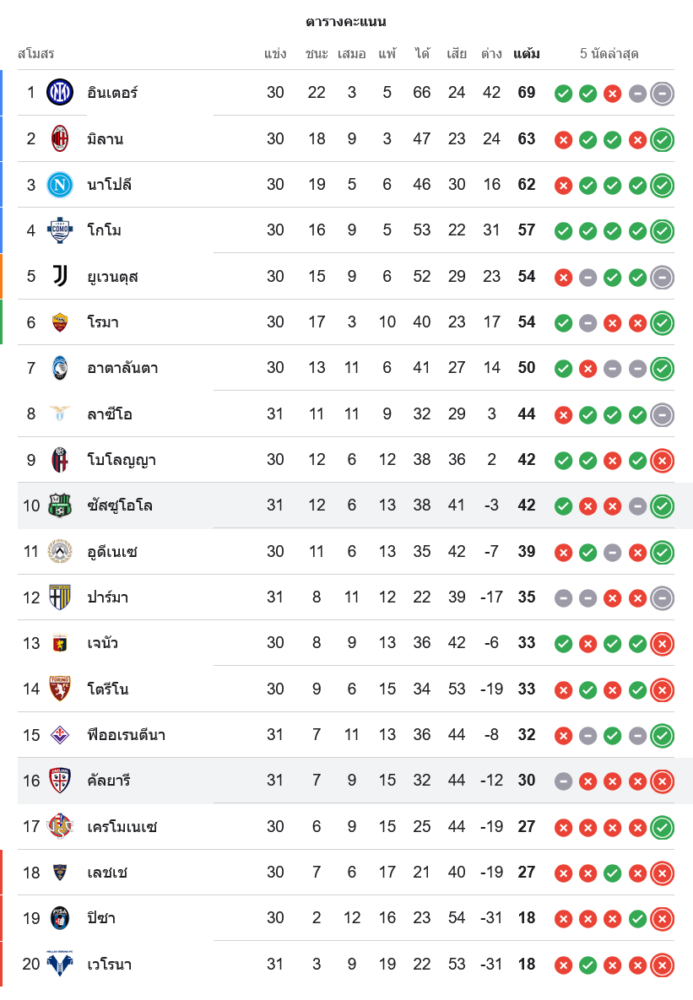The image size is (693, 1000).
Task: Click the AC Milan club crest
Action: 60,139
